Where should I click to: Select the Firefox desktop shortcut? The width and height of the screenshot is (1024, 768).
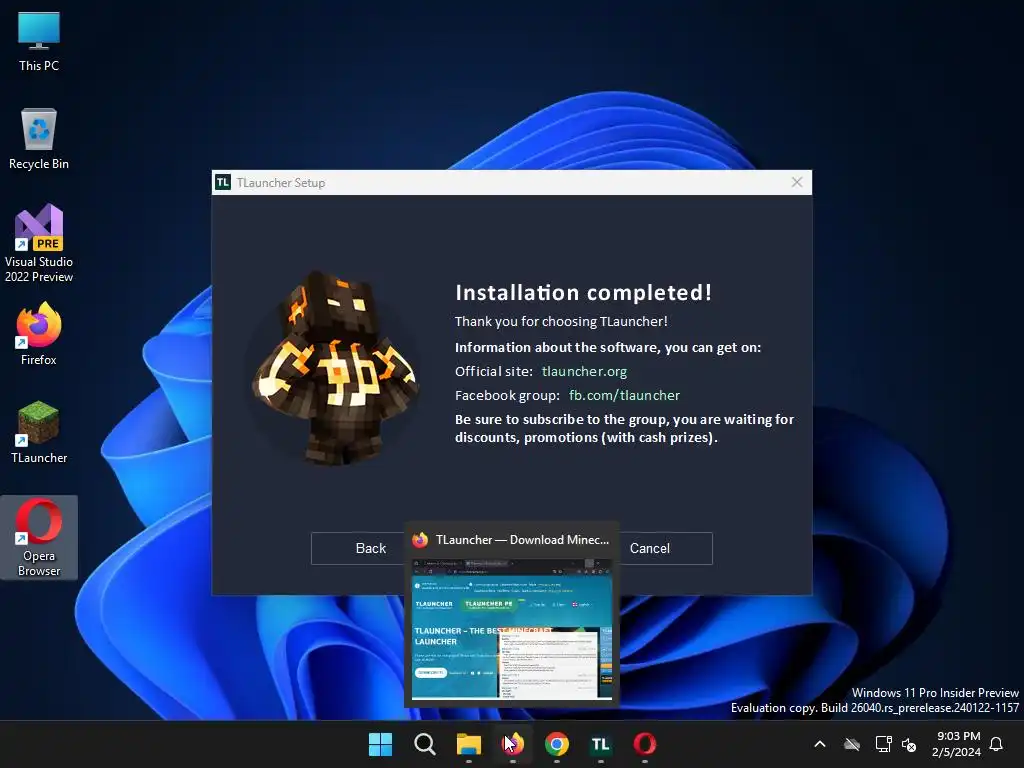[39, 334]
